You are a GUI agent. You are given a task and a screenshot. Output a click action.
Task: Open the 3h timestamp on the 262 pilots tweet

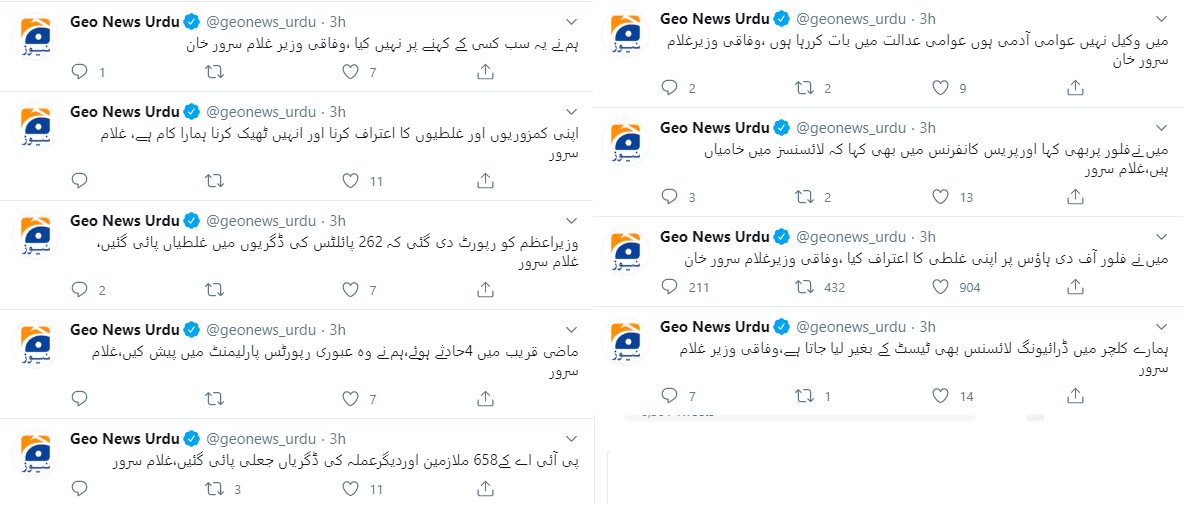338,220
